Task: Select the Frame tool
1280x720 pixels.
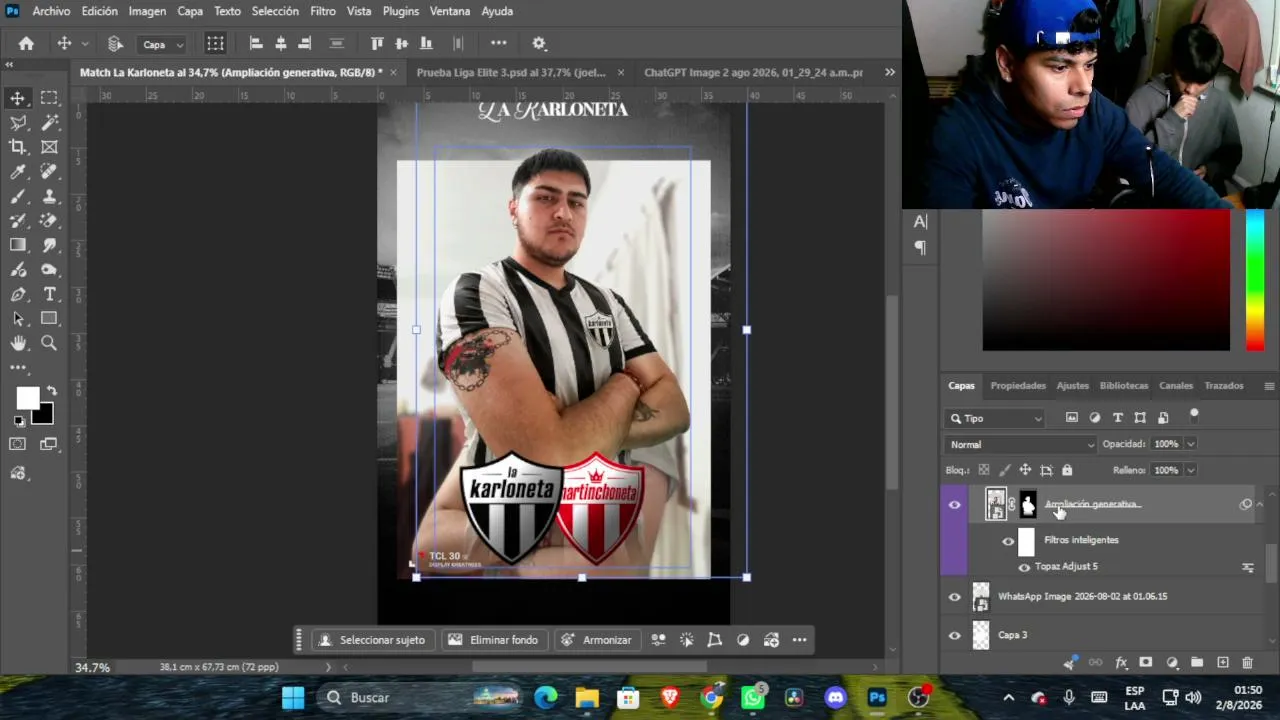Action: [49, 147]
